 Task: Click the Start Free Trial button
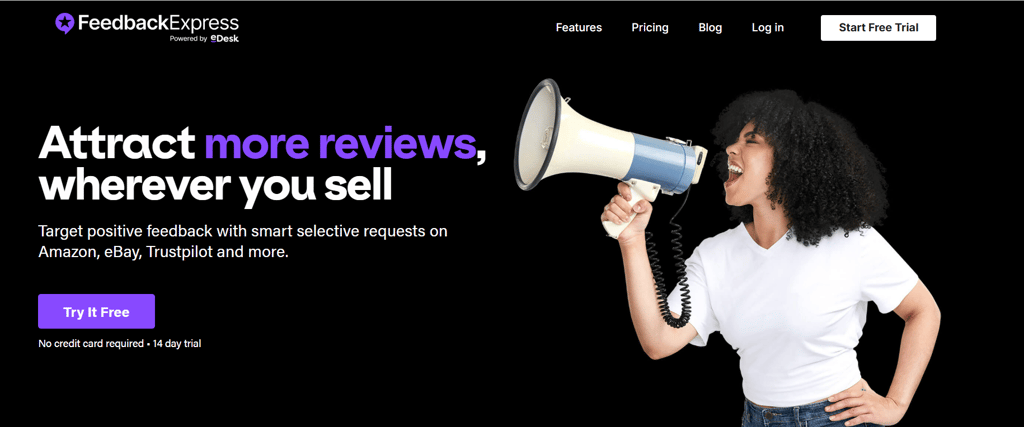[878, 27]
